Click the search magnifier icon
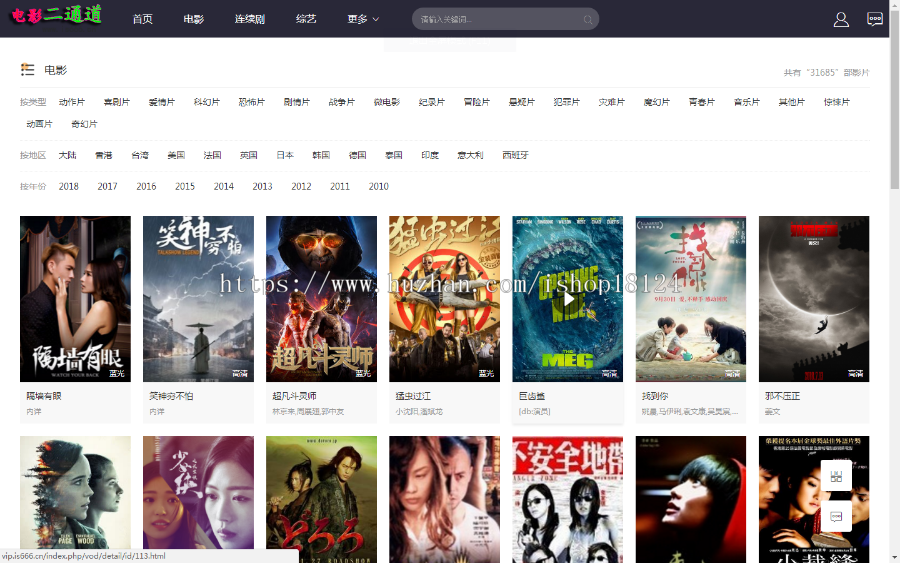 588,20
